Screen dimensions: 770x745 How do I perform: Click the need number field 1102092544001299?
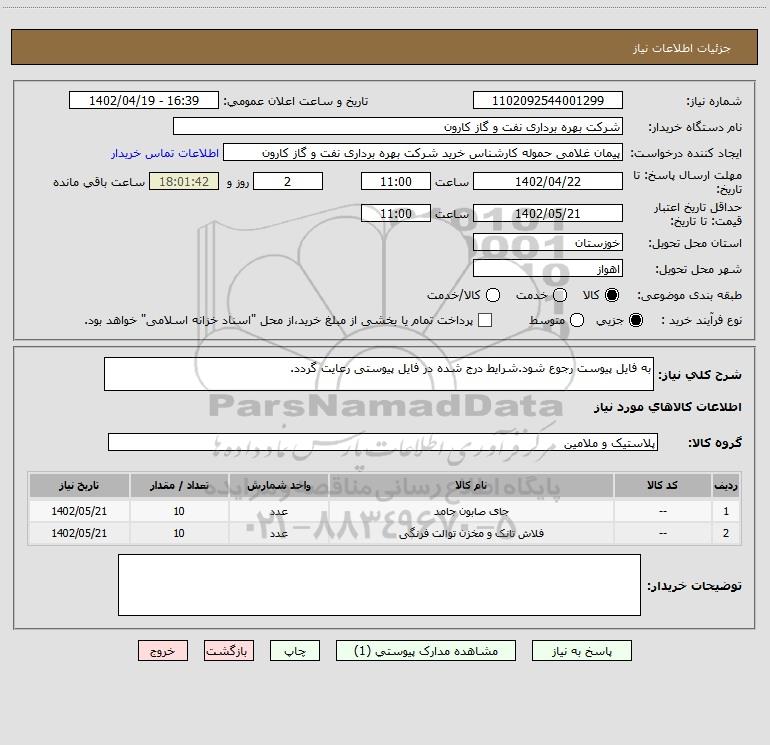pyautogui.click(x=548, y=100)
